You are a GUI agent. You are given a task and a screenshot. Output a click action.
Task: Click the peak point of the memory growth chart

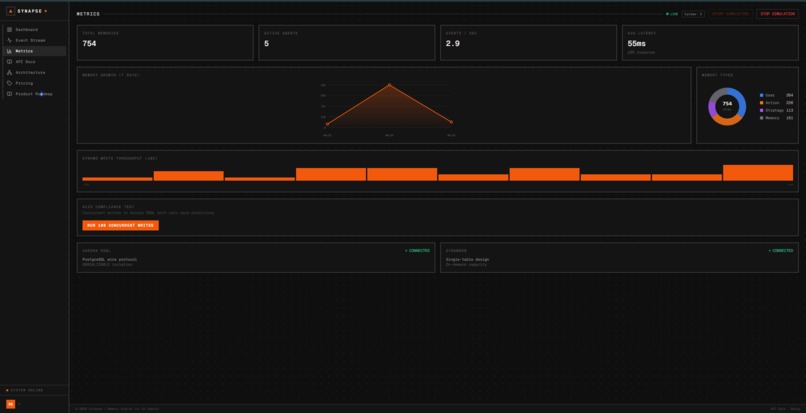pos(389,85)
